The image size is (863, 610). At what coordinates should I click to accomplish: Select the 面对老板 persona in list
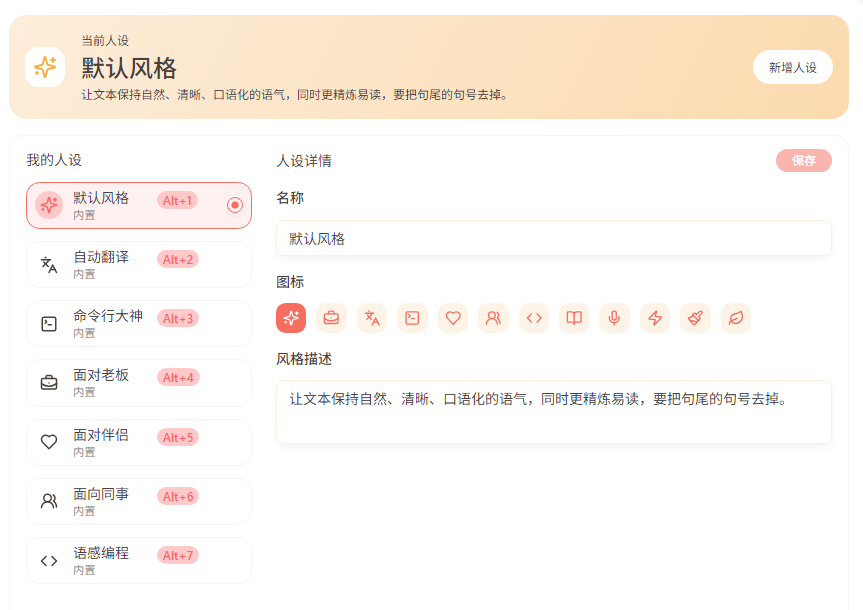point(138,383)
